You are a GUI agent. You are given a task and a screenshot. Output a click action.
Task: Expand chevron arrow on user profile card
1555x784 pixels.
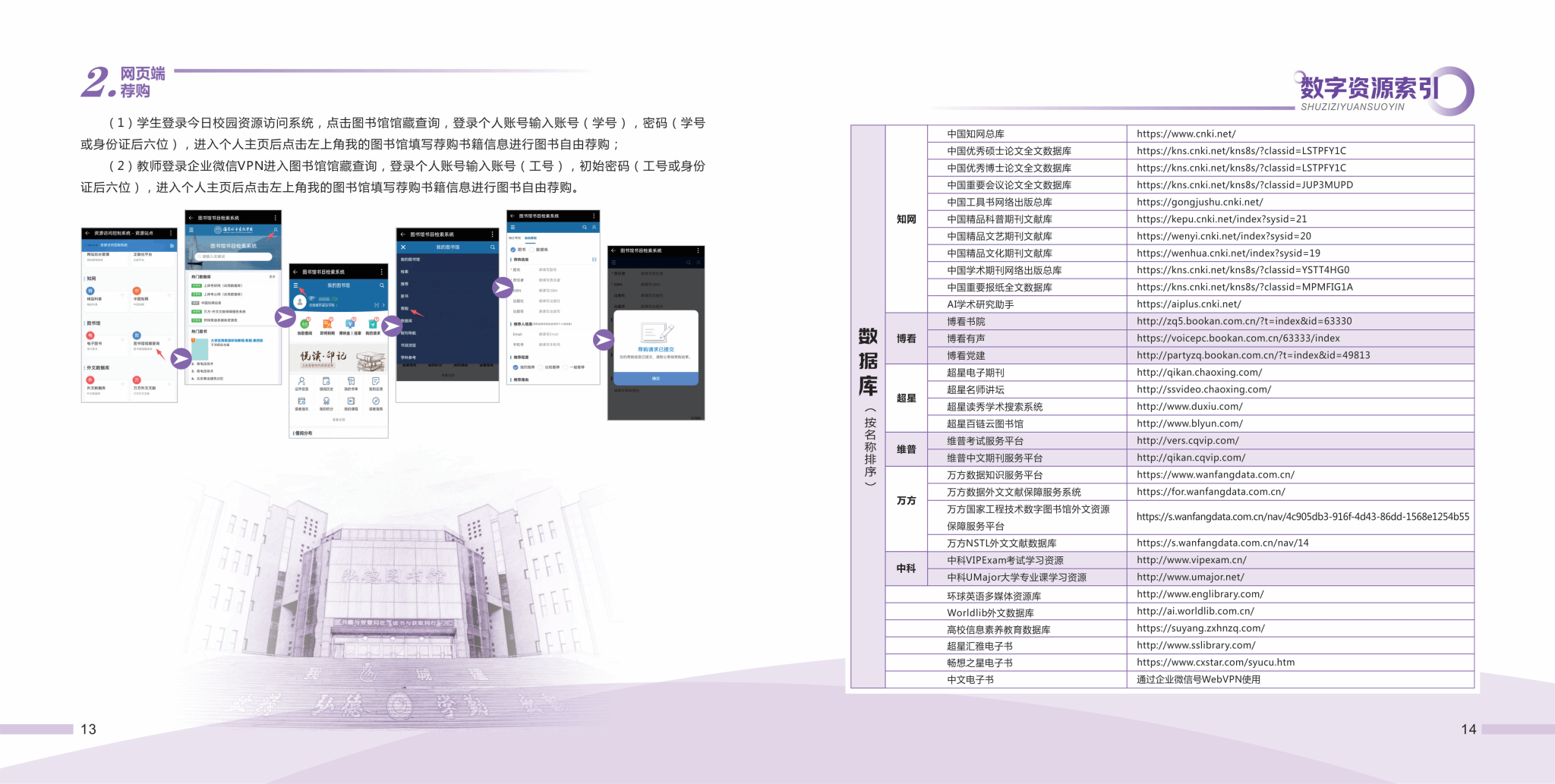point(383,304)
